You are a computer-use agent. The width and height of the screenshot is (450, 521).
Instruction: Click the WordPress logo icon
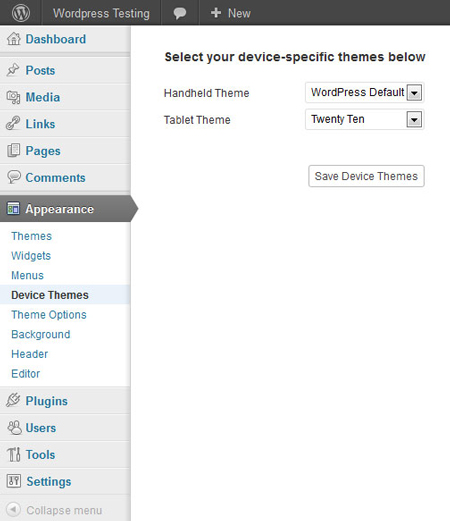click(21, 13)
